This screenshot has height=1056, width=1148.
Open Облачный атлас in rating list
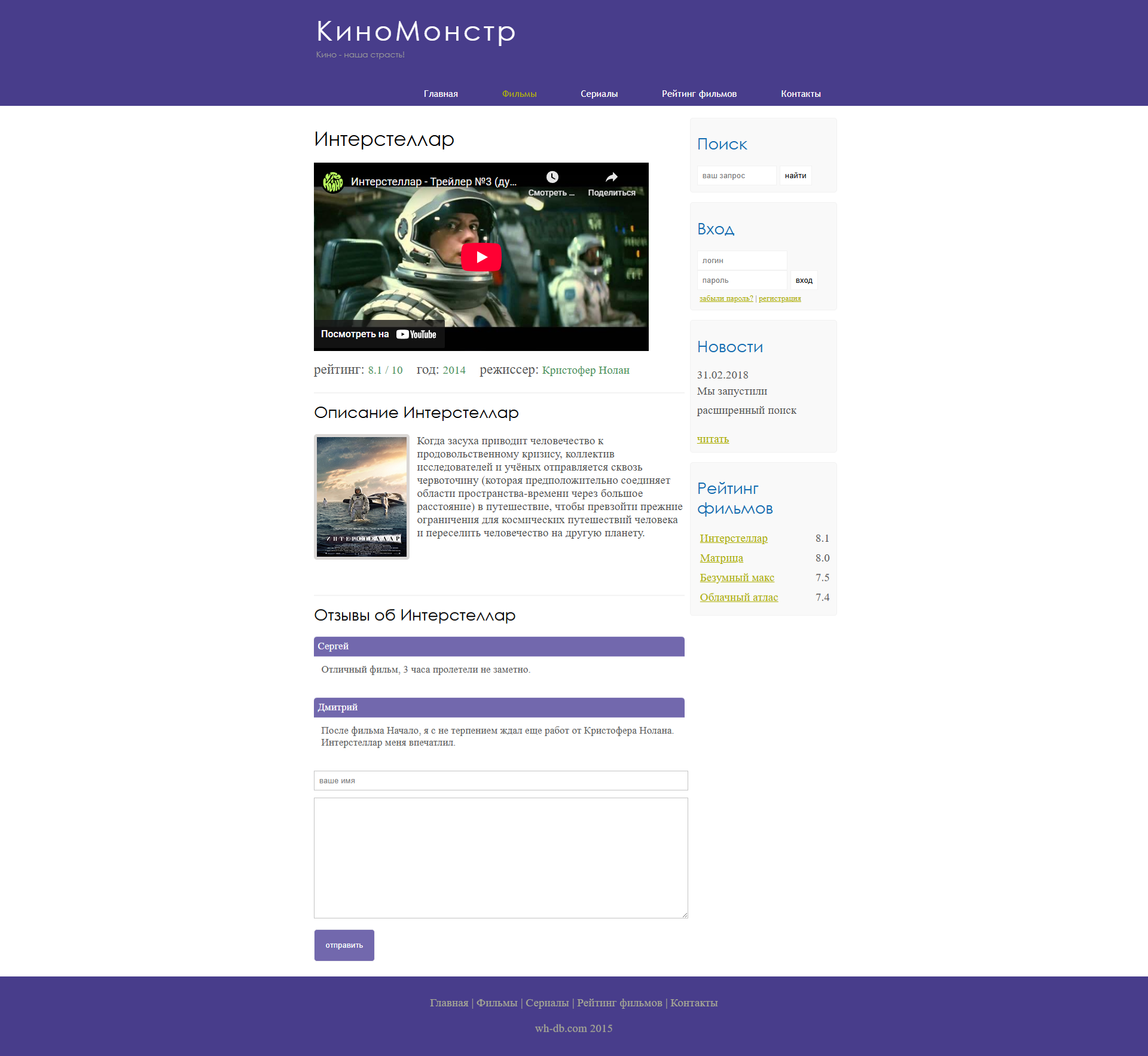(738, 597)
